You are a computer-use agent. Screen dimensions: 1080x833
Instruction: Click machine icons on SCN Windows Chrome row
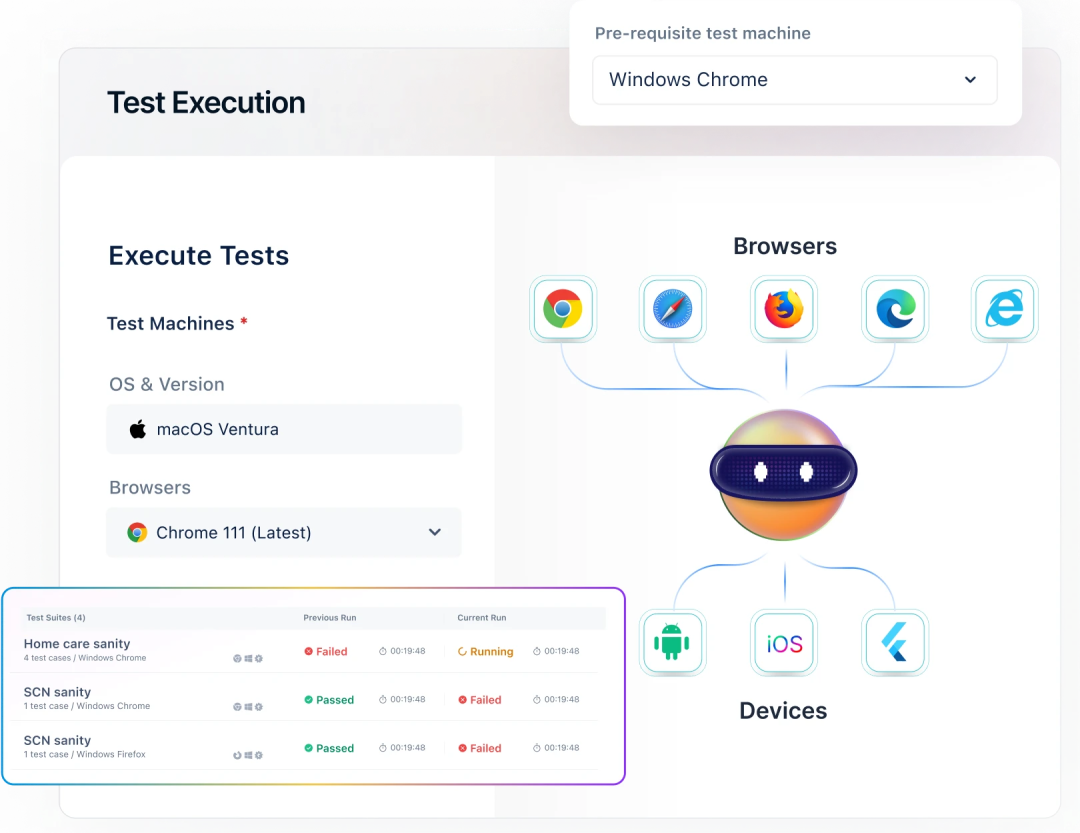point(248,707)
